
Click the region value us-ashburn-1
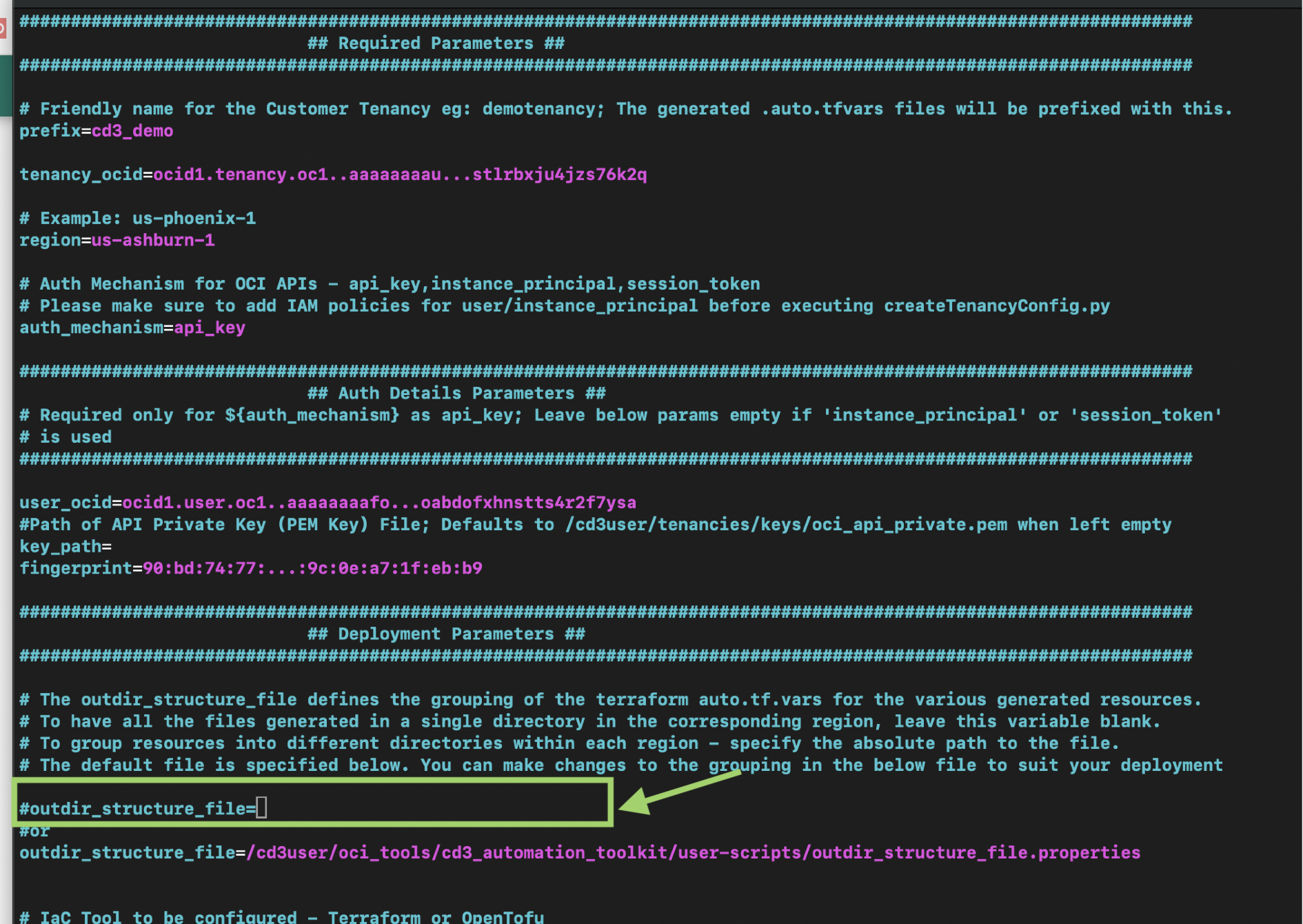click(152, 241)
